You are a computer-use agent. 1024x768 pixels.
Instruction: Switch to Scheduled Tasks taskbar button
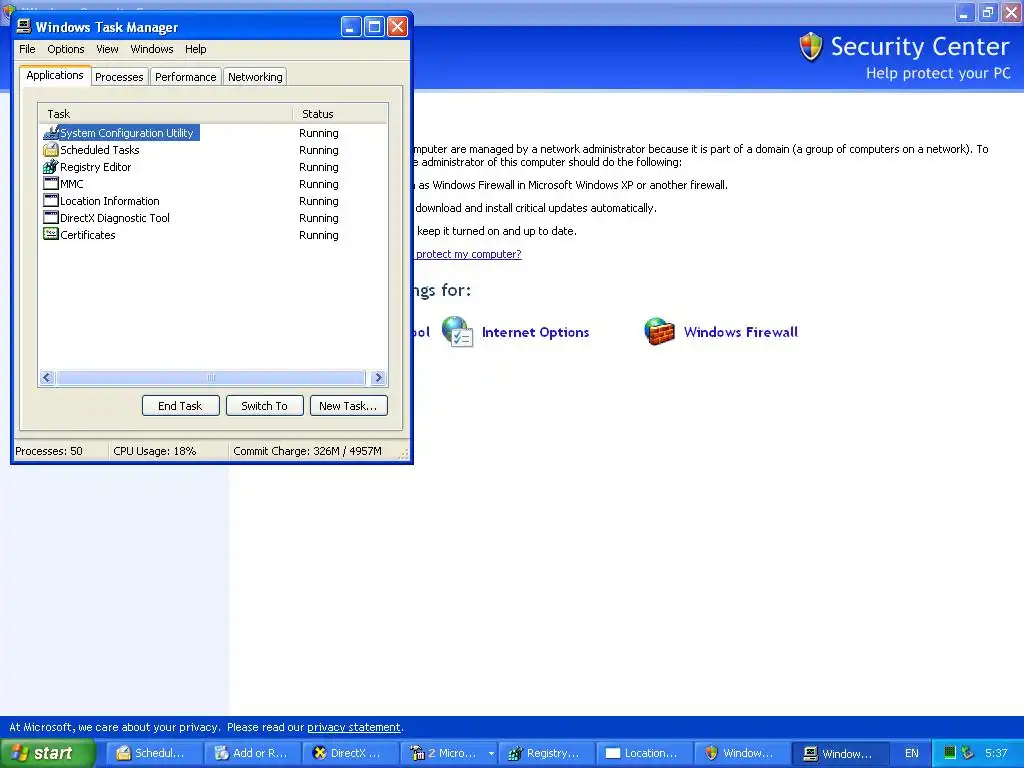pyautogui.click(x=154, y=753)
